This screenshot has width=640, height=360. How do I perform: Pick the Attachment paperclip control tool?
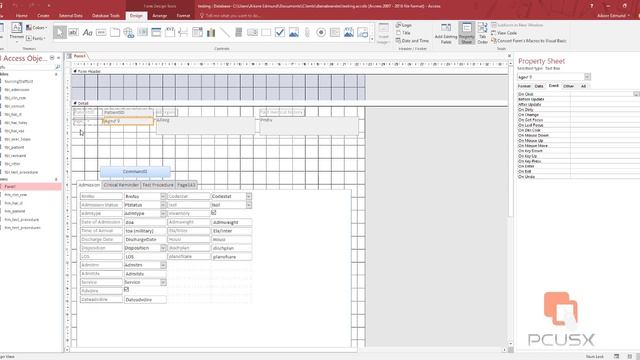[307, 32]
